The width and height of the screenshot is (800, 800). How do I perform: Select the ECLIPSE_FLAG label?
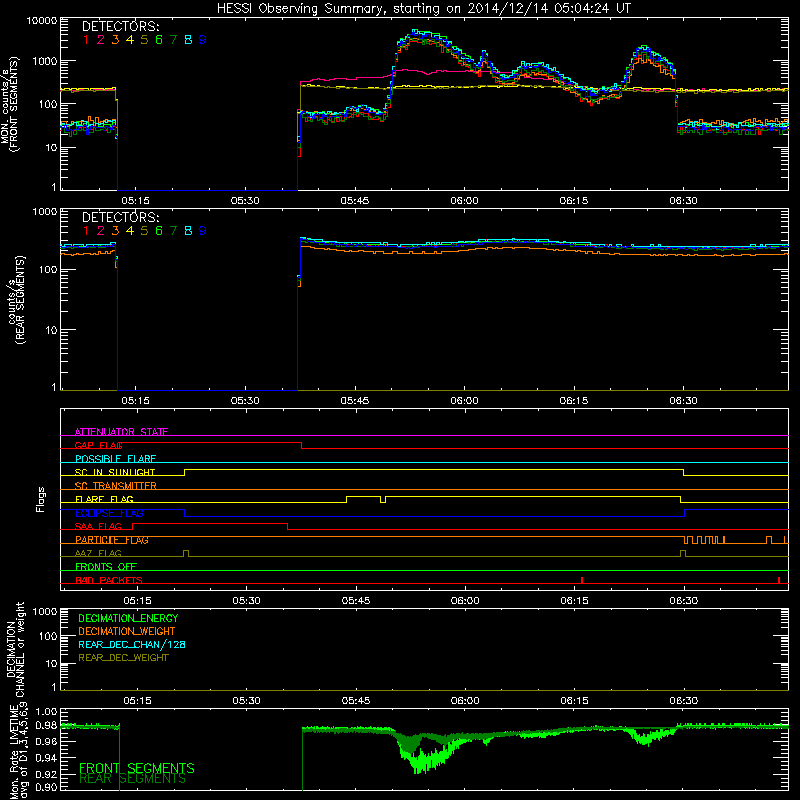coord(109,513)
